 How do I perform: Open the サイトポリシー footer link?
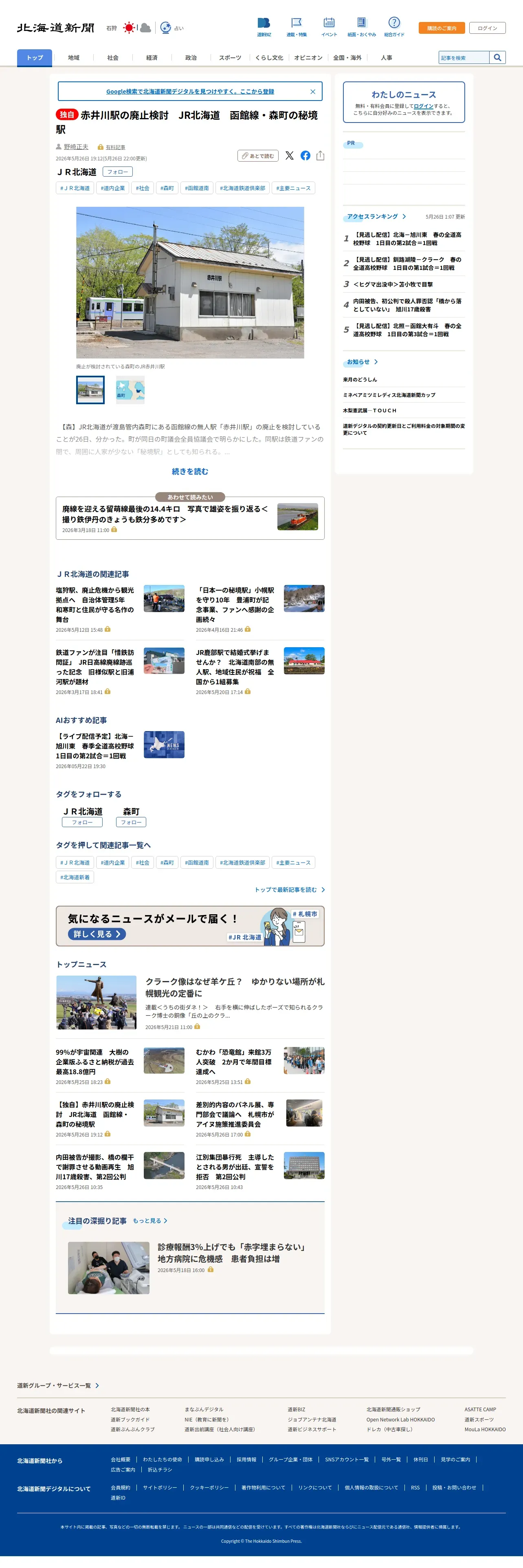(160, 1488)
